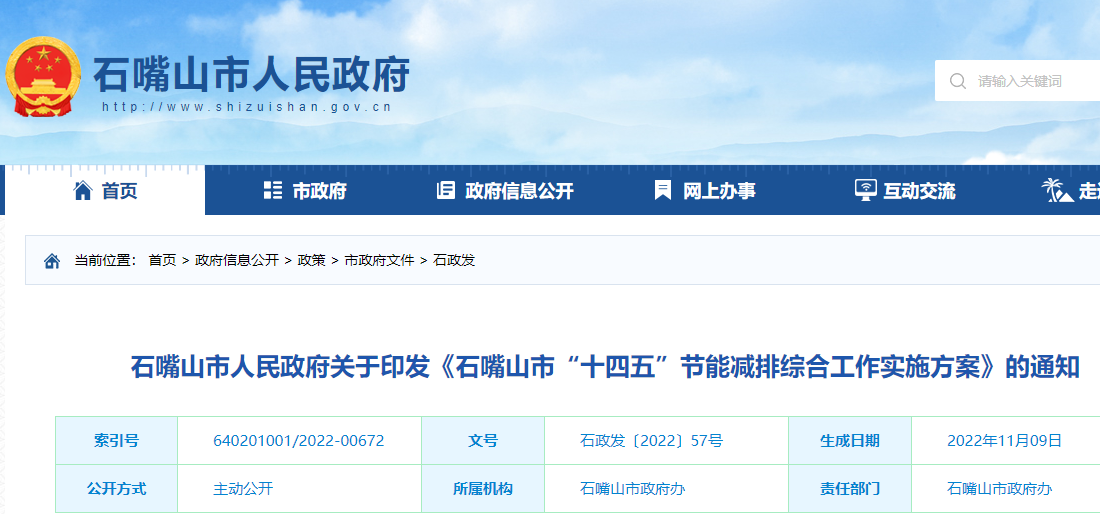Open 互动交流 in the navigation bar
The image size is (1100, 514).
click(919, 191)
